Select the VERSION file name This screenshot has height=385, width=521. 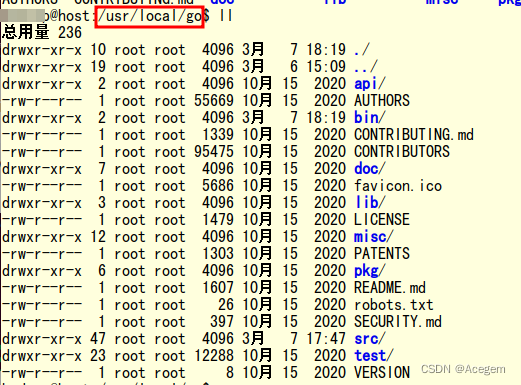[382, 373]
